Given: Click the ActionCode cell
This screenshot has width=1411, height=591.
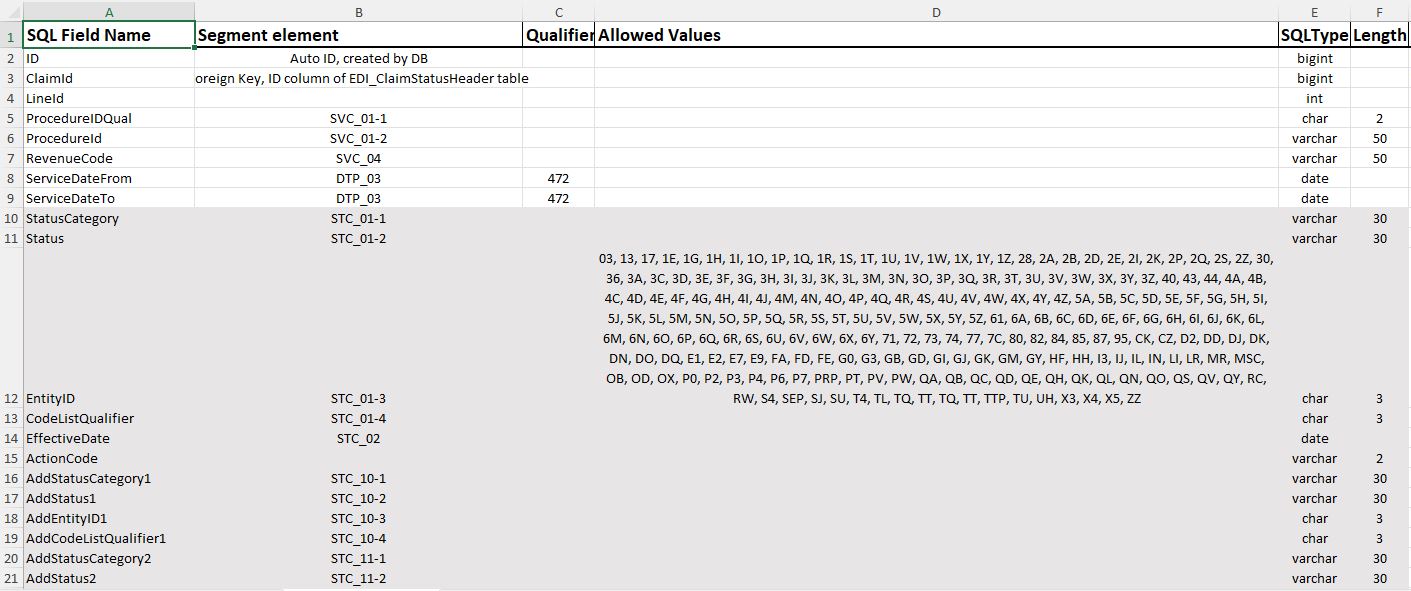Looking at the screenshot, I should click(x=109, y=458).
